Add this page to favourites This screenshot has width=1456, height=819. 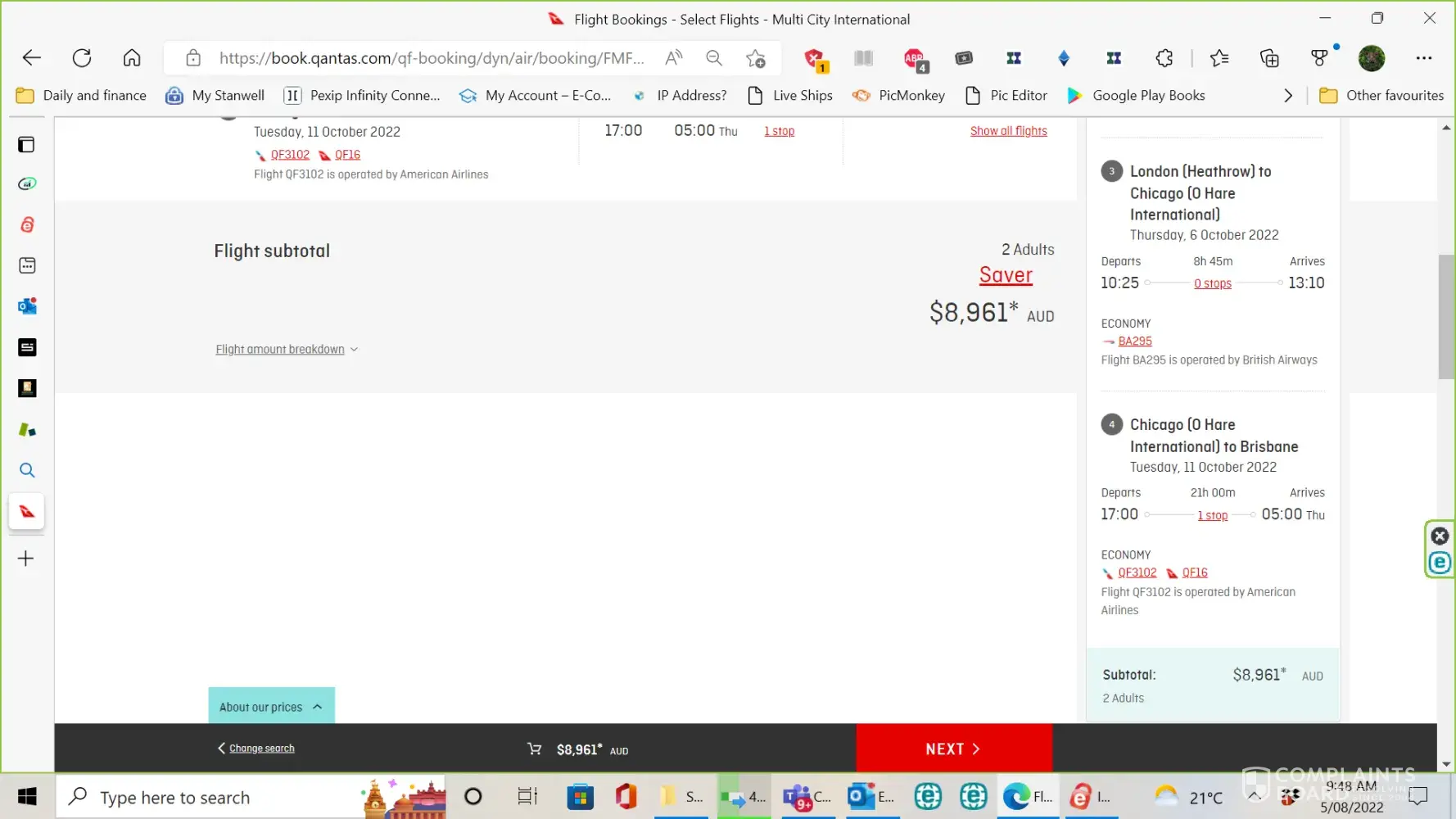pos(755,58)
